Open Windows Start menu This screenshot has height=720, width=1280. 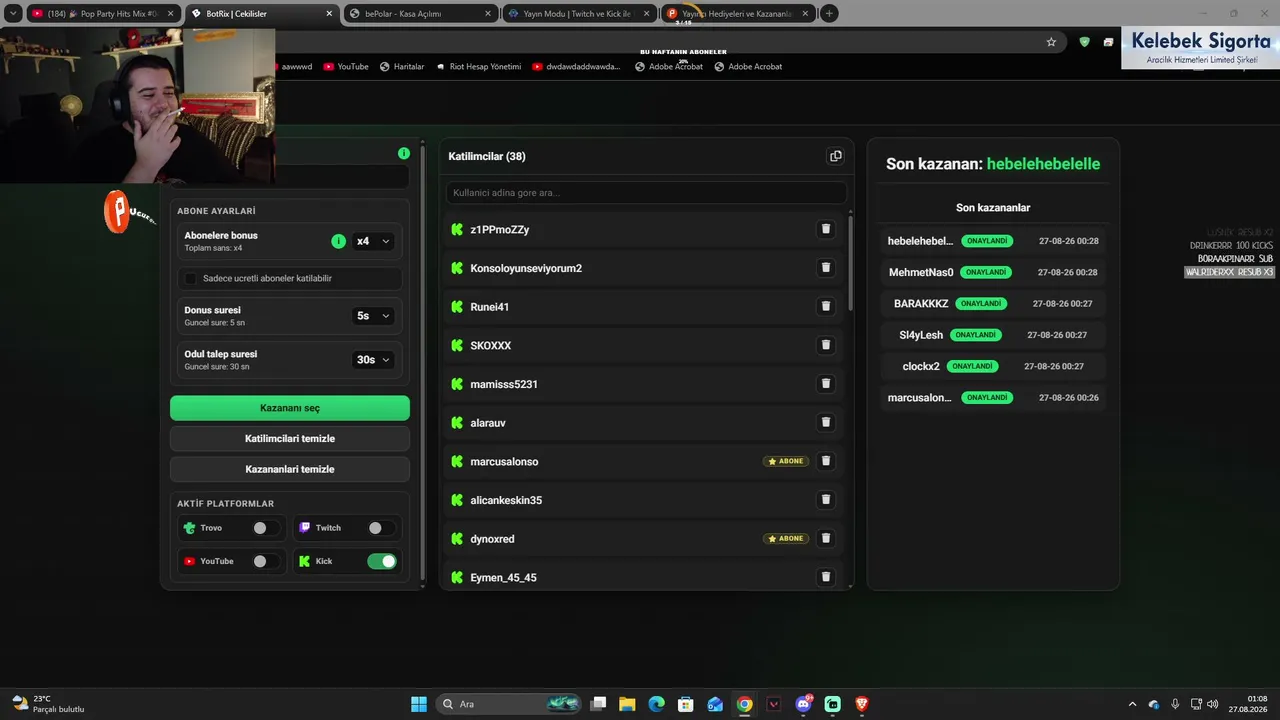(x=419, y=704)
